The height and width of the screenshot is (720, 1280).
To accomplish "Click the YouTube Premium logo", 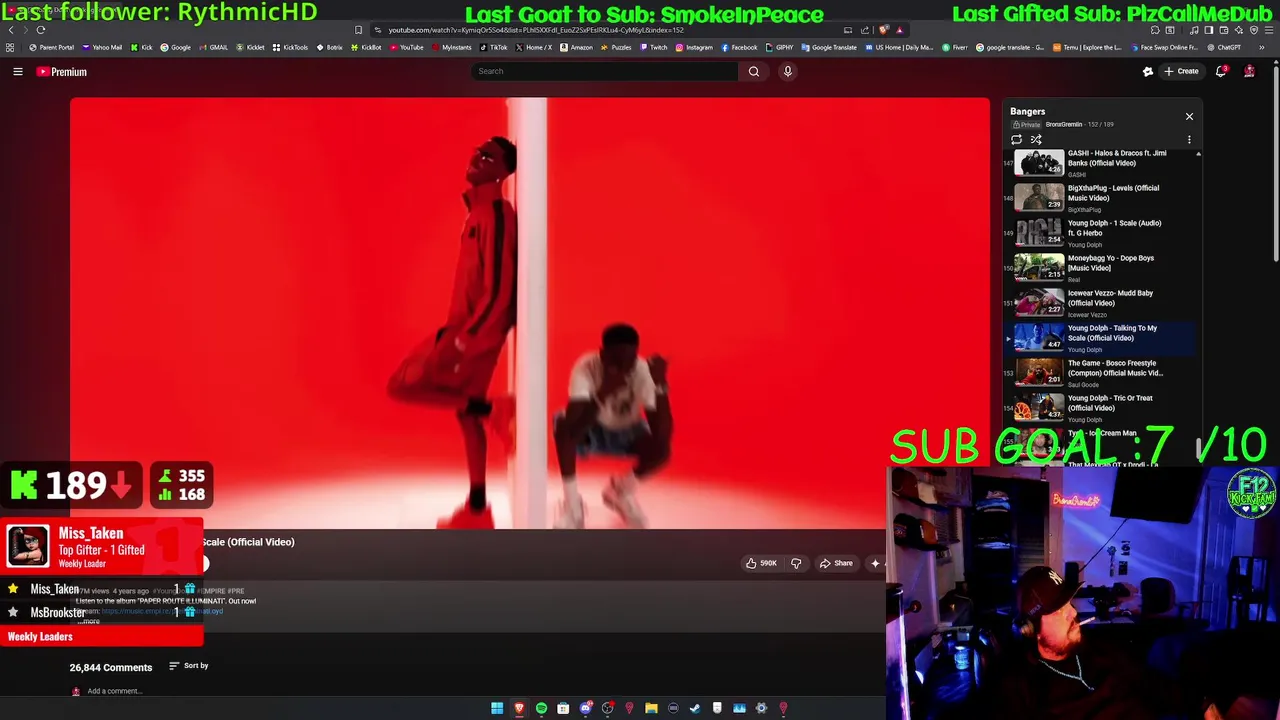I will 62,71.
